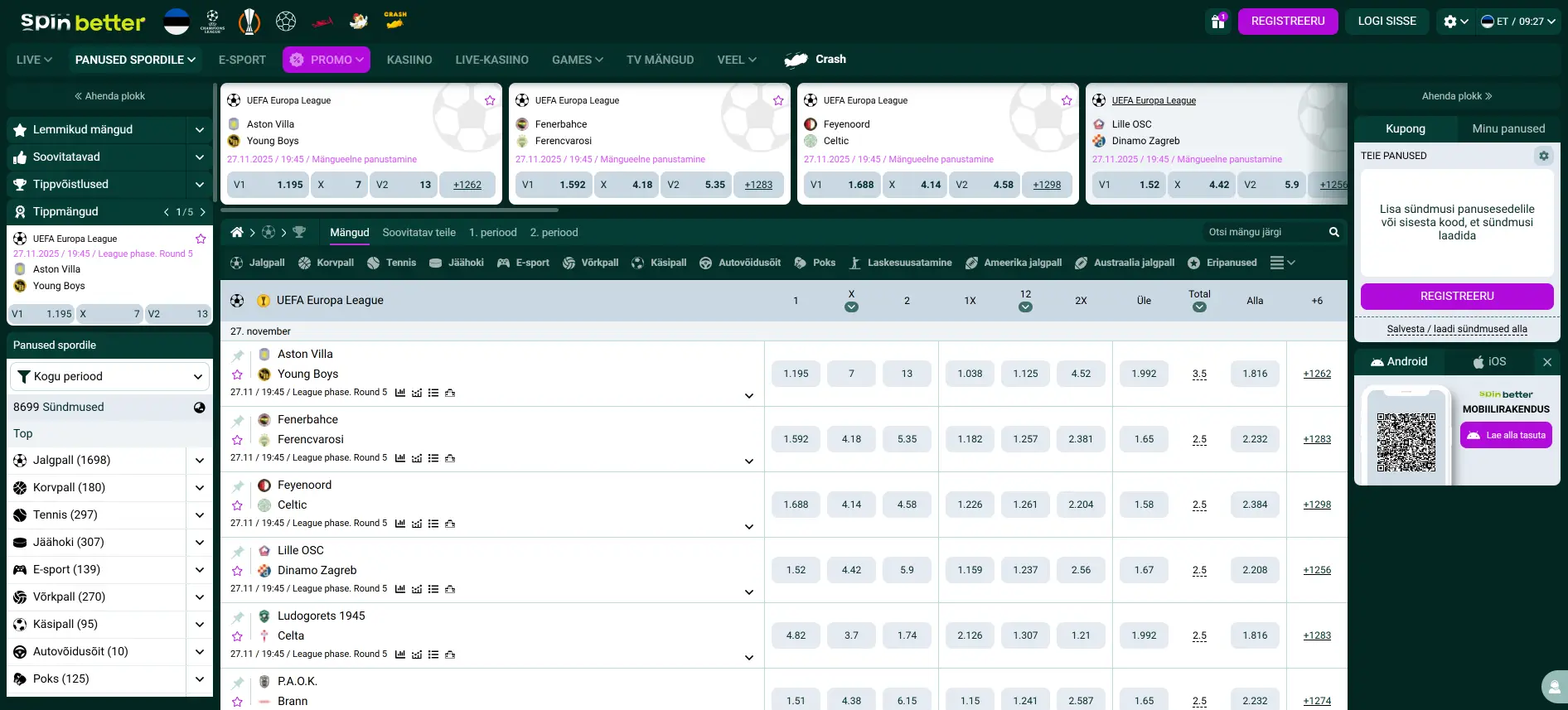Close the mobile app banner
Screen dimensions: 1568x710
(1546, 362)
